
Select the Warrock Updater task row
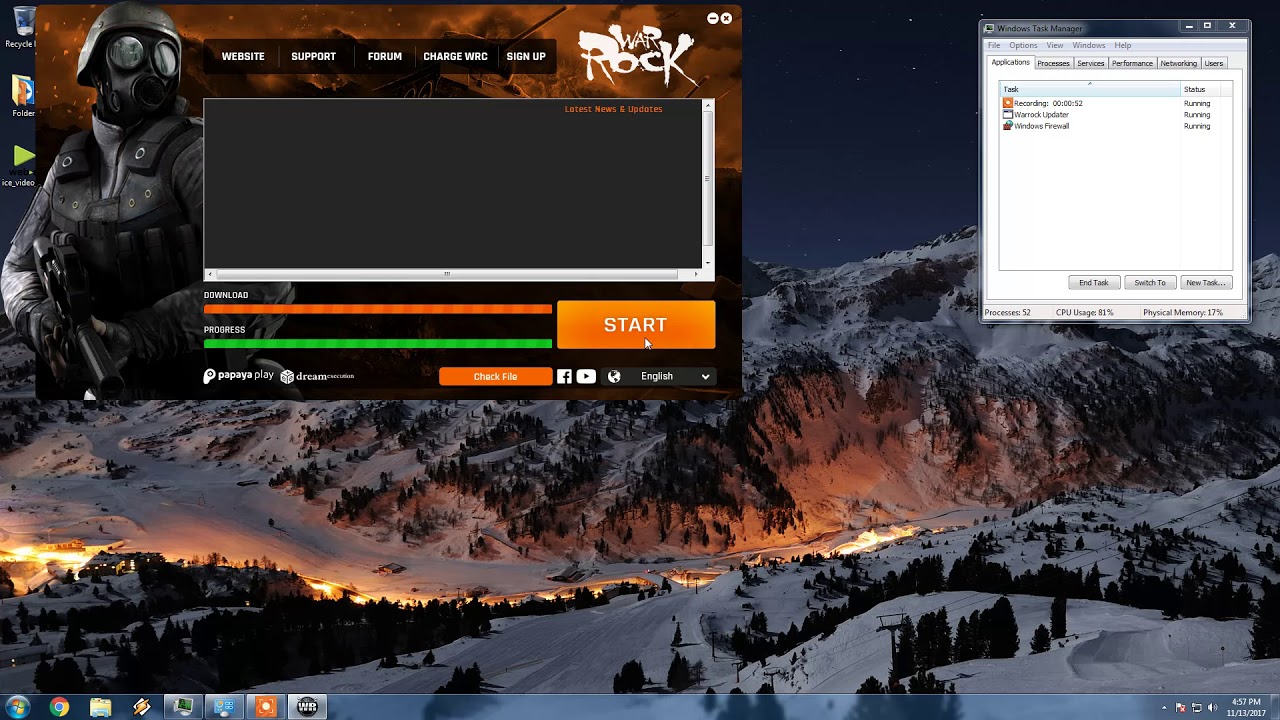point(1115,115)
